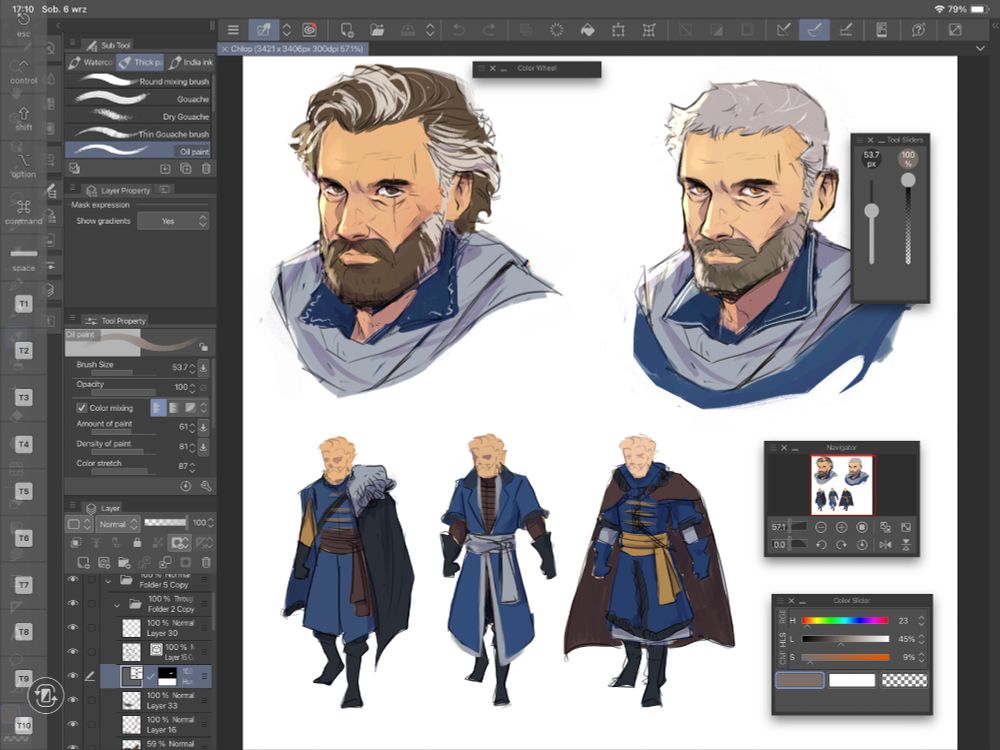Click the main gray-brown color swatch

point(800,680)
